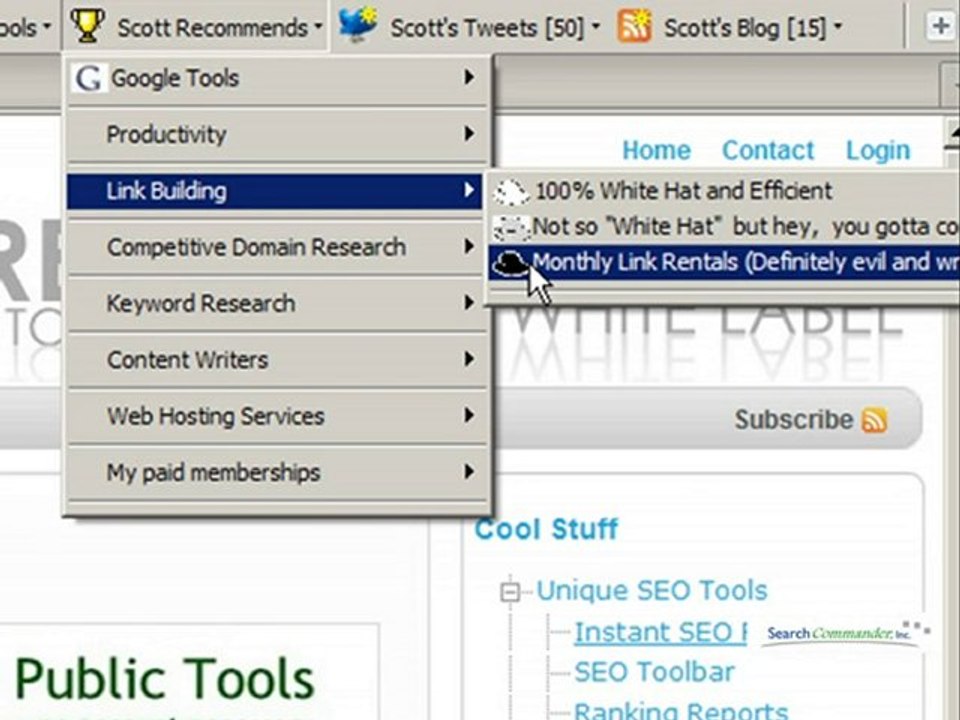This screenshot has width=960, height=720.
Task: Click the orange RSS icon next to Subscribe
Action: [874, 420]
